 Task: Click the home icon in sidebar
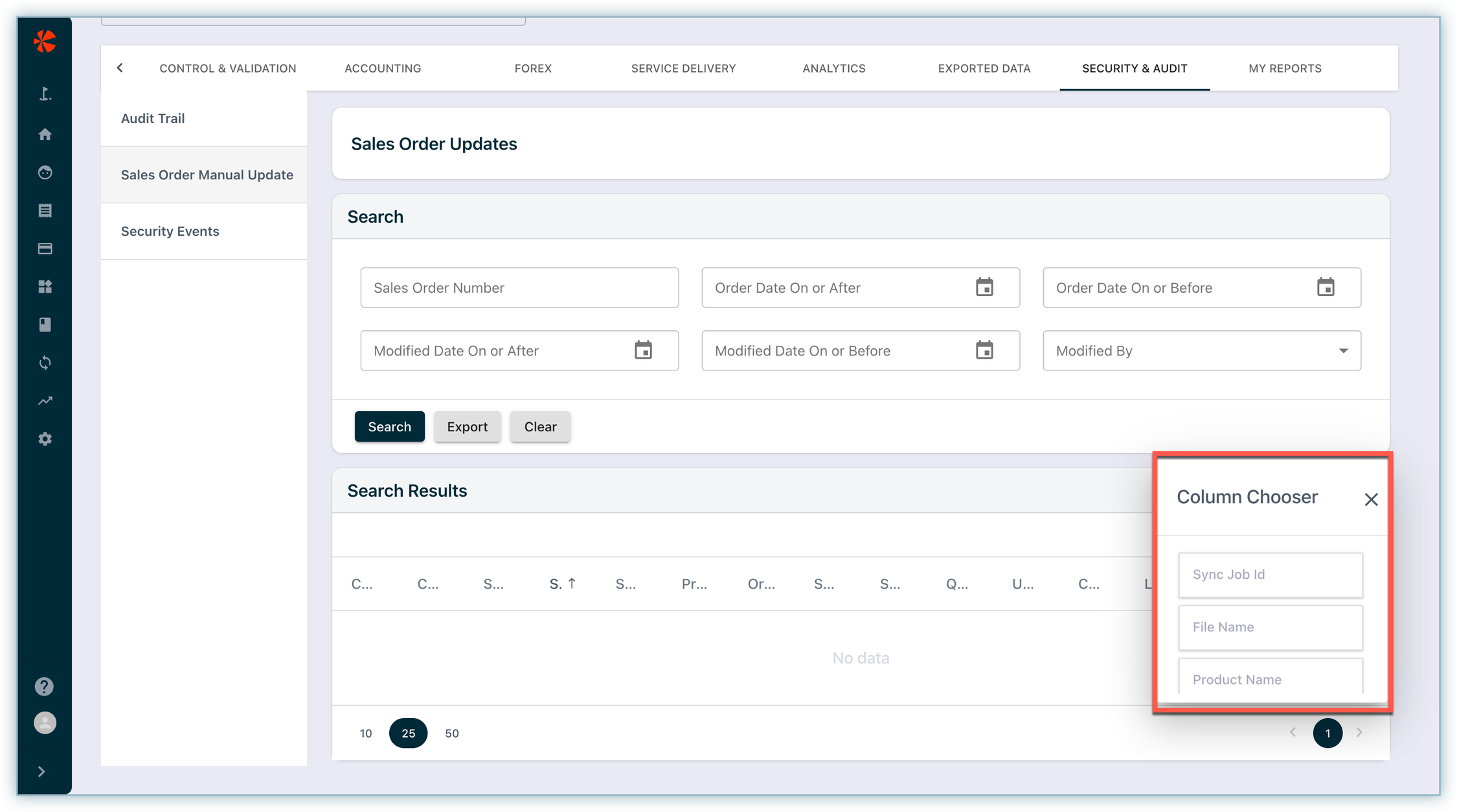45,134
